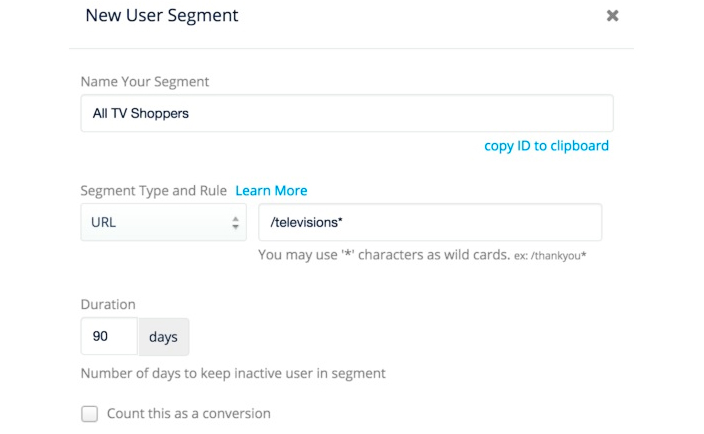
Task: Click the Segment Type and Rule label
Action: pos(153,190)
